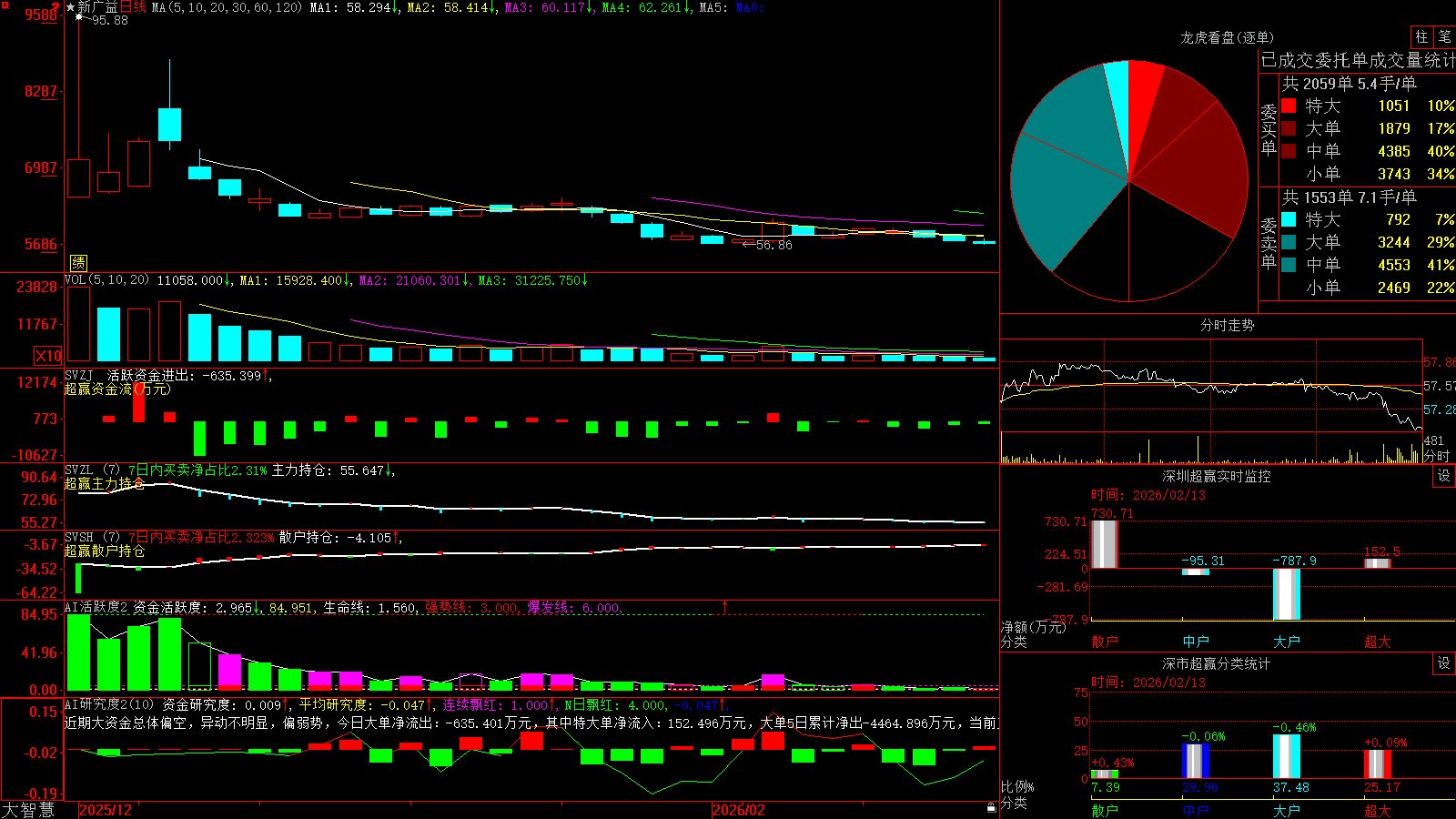
Task: Open settings 设 for 深圳超赢实时监控
Action: (1444, 476)
